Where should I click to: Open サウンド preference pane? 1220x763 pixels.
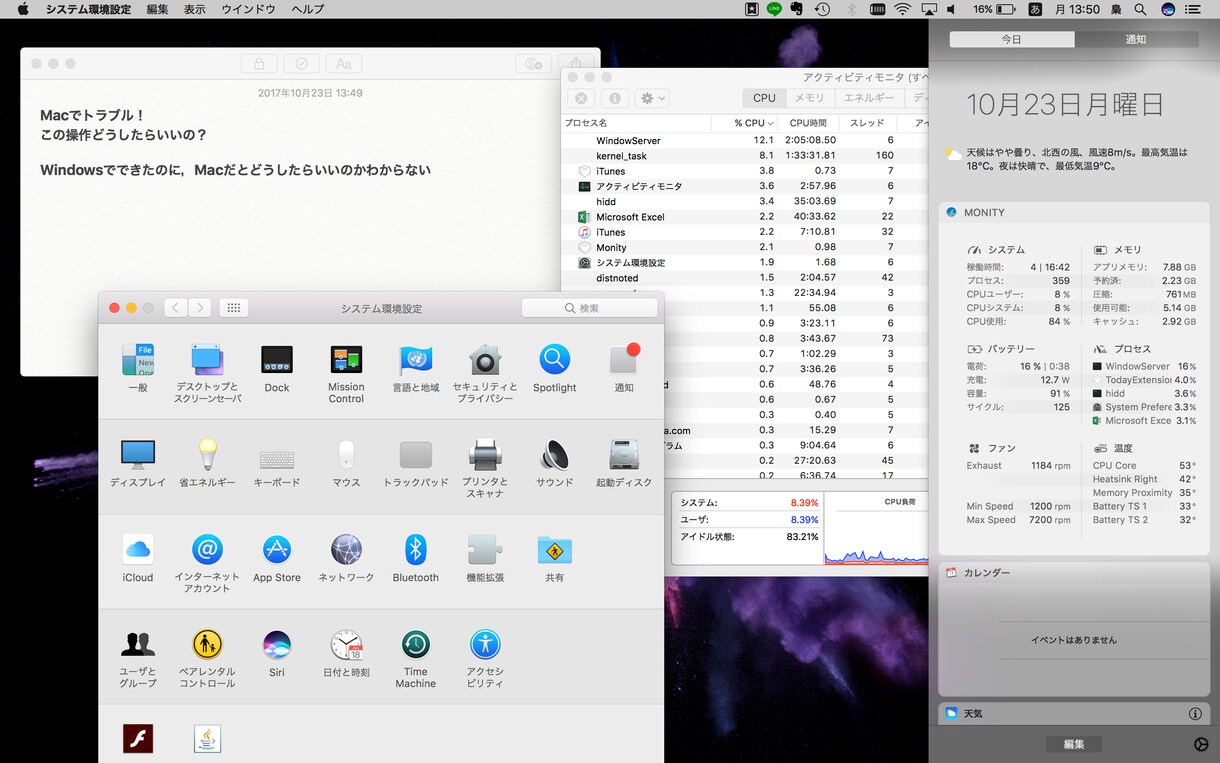pos(554,463)
